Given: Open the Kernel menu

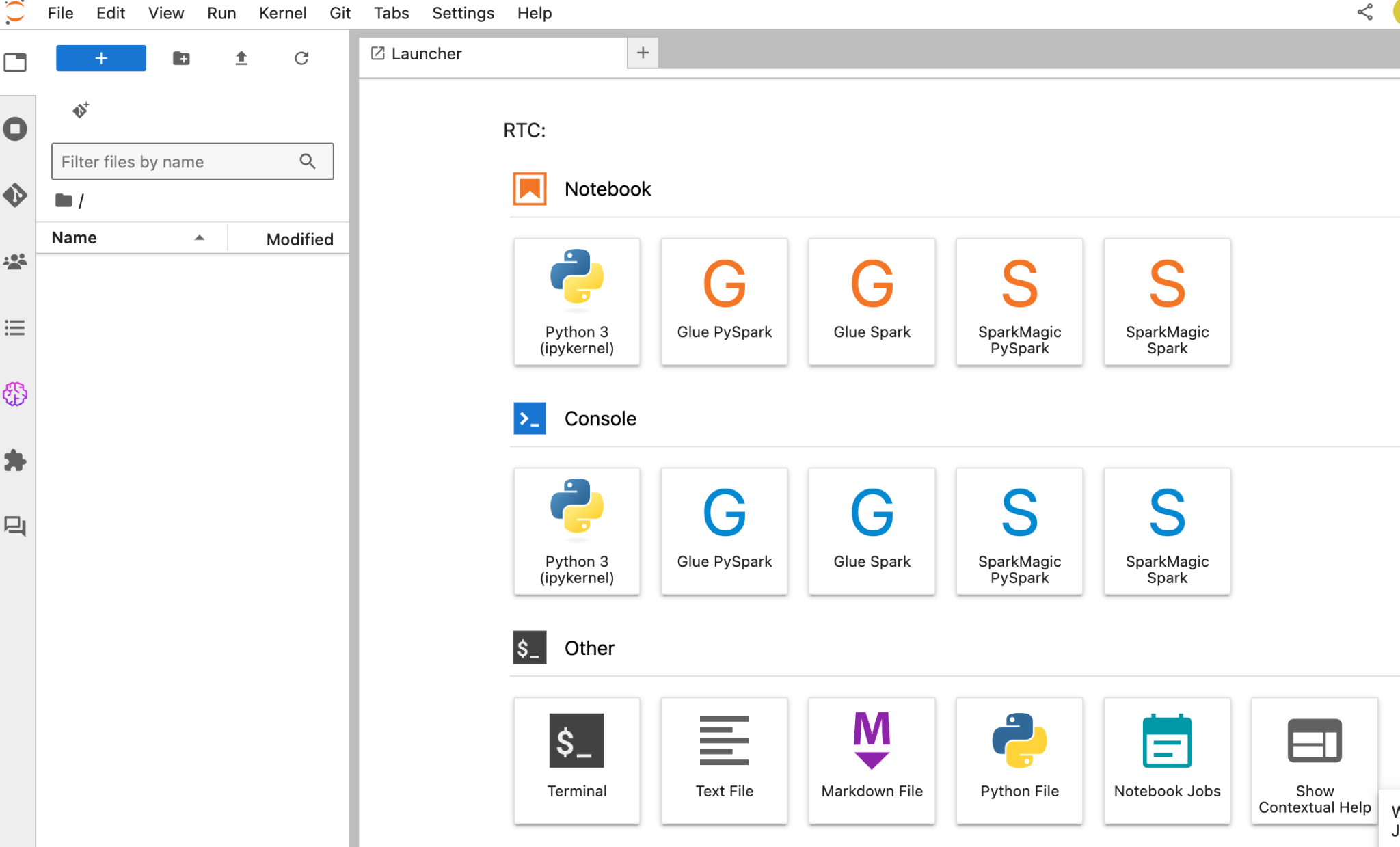Looking at the screenshot, I should tap(283, 13).
